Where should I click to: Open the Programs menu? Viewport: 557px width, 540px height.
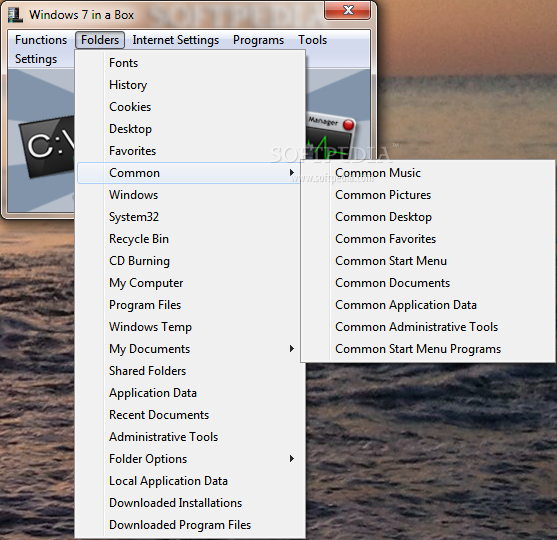(x=258, y=40)
